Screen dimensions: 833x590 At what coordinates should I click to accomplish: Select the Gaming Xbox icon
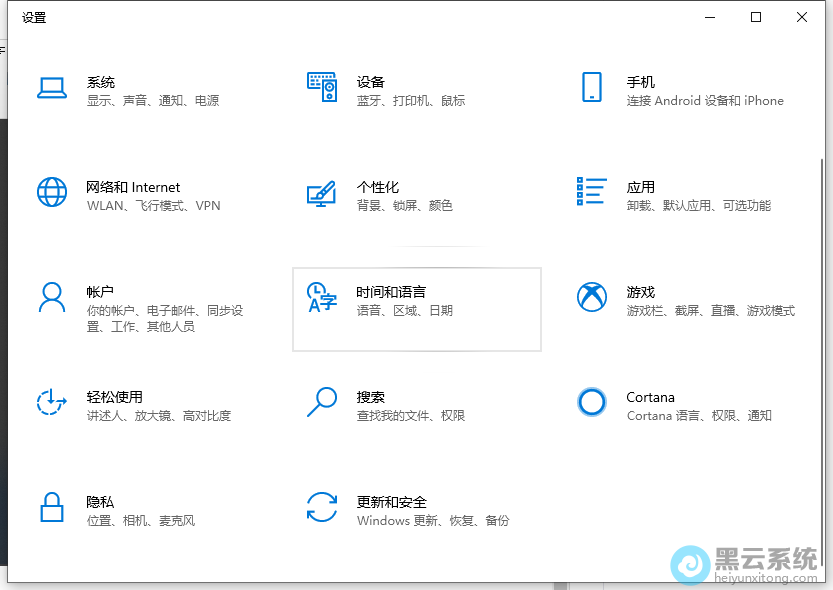pyautogui.click(x=592, y=297)
